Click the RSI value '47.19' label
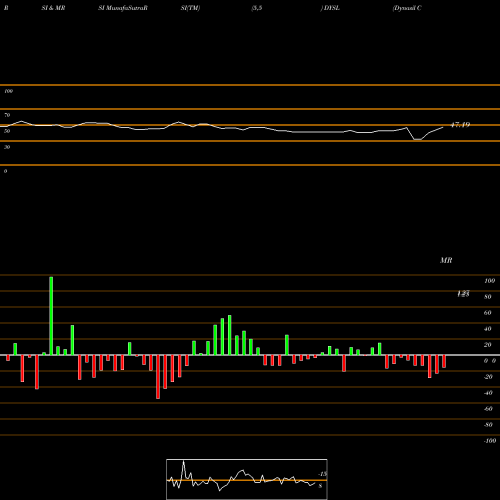 [460, 125]
